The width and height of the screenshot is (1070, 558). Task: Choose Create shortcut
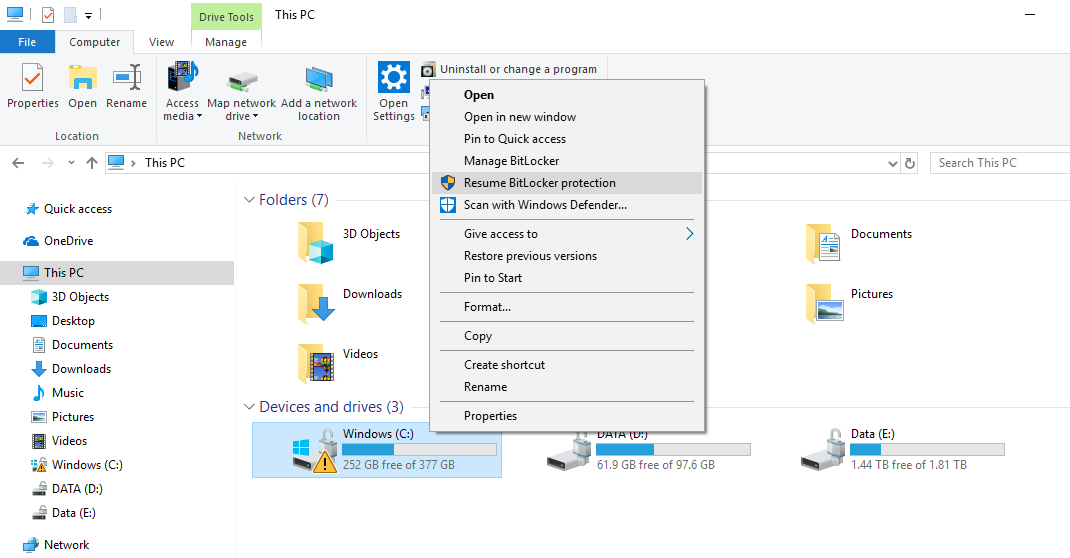567,365
